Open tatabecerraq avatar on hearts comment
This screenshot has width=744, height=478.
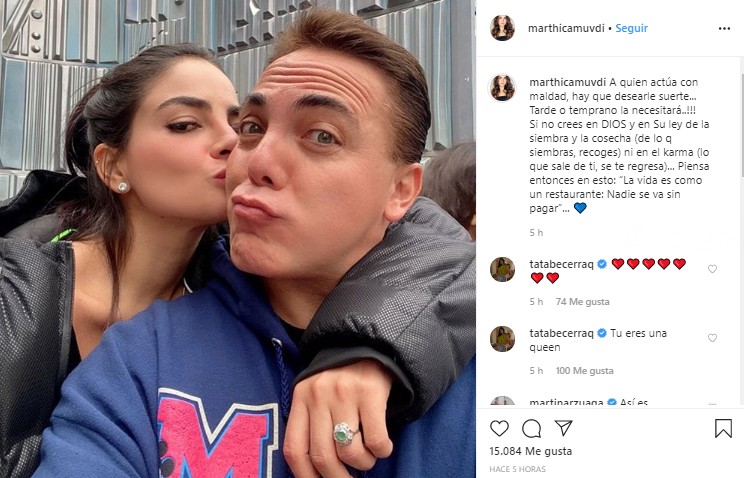point(502,269)
